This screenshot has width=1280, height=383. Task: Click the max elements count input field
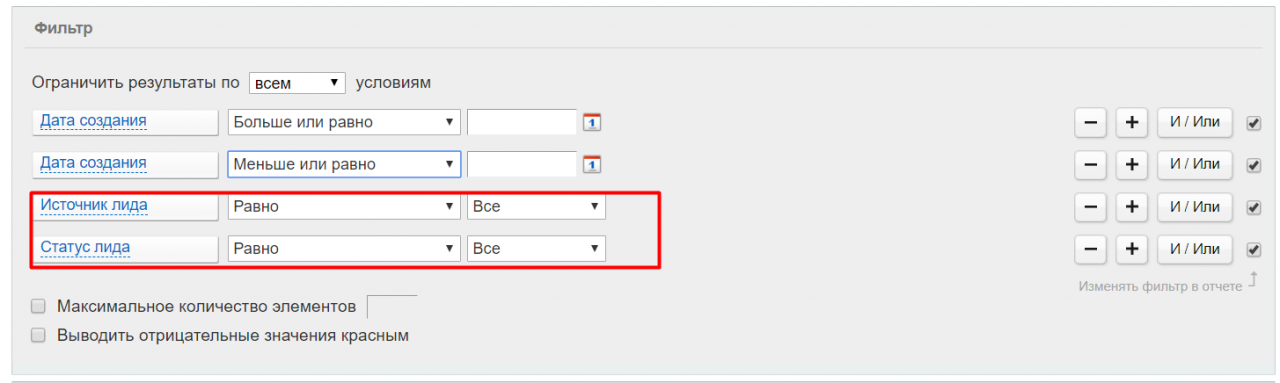[x=393, y=306]
